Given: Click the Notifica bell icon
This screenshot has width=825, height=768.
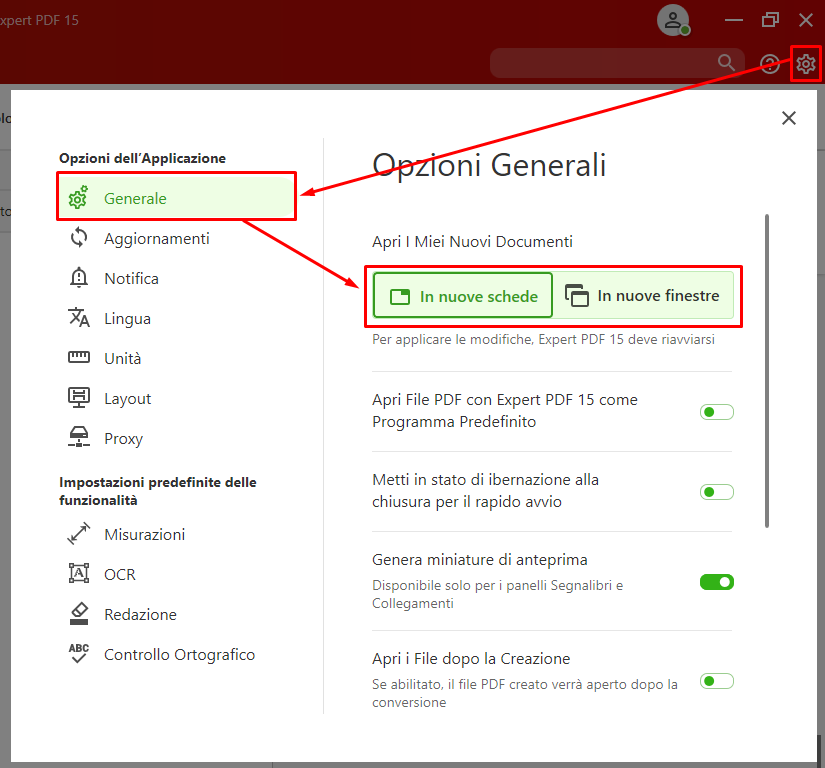Looking at the screenshot, I should (79, 277).
